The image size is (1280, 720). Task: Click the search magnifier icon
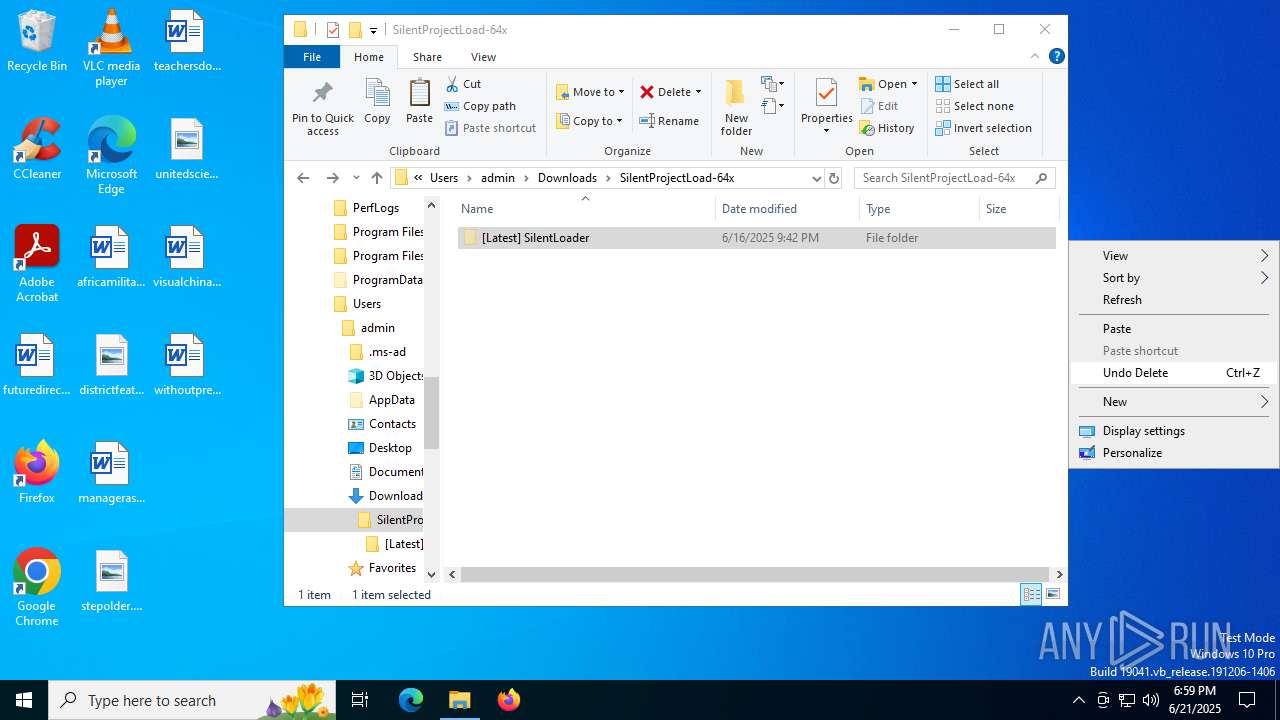(1041, 178)
